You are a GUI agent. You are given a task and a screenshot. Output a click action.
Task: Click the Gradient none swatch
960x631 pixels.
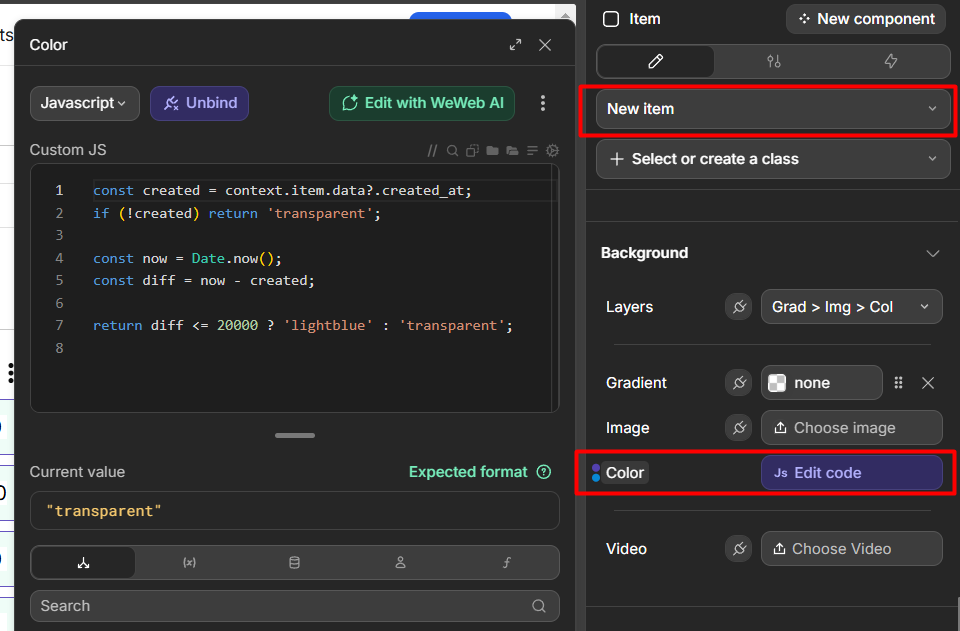point(822,383)
